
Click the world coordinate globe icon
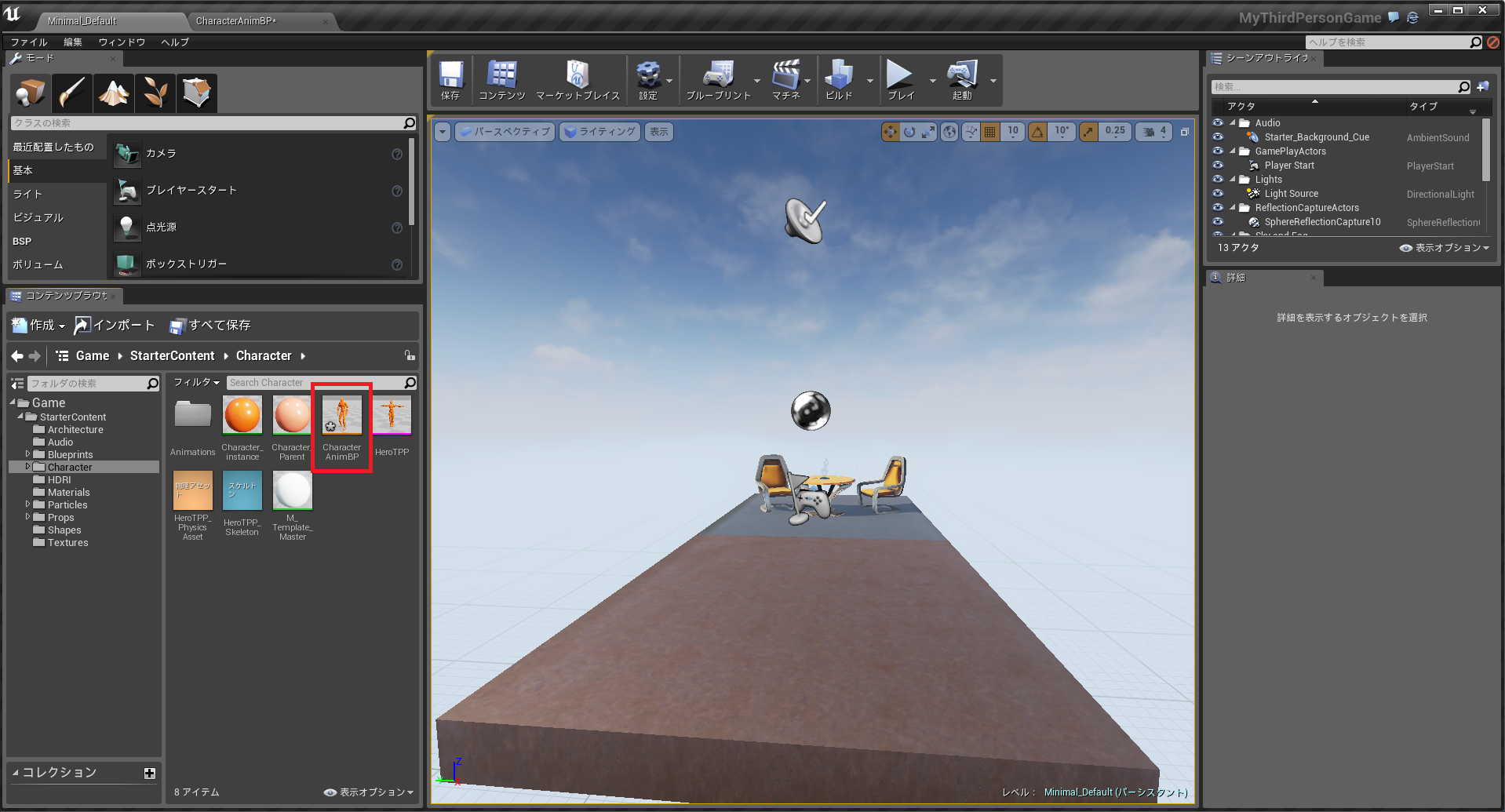[x=949, y=132]
